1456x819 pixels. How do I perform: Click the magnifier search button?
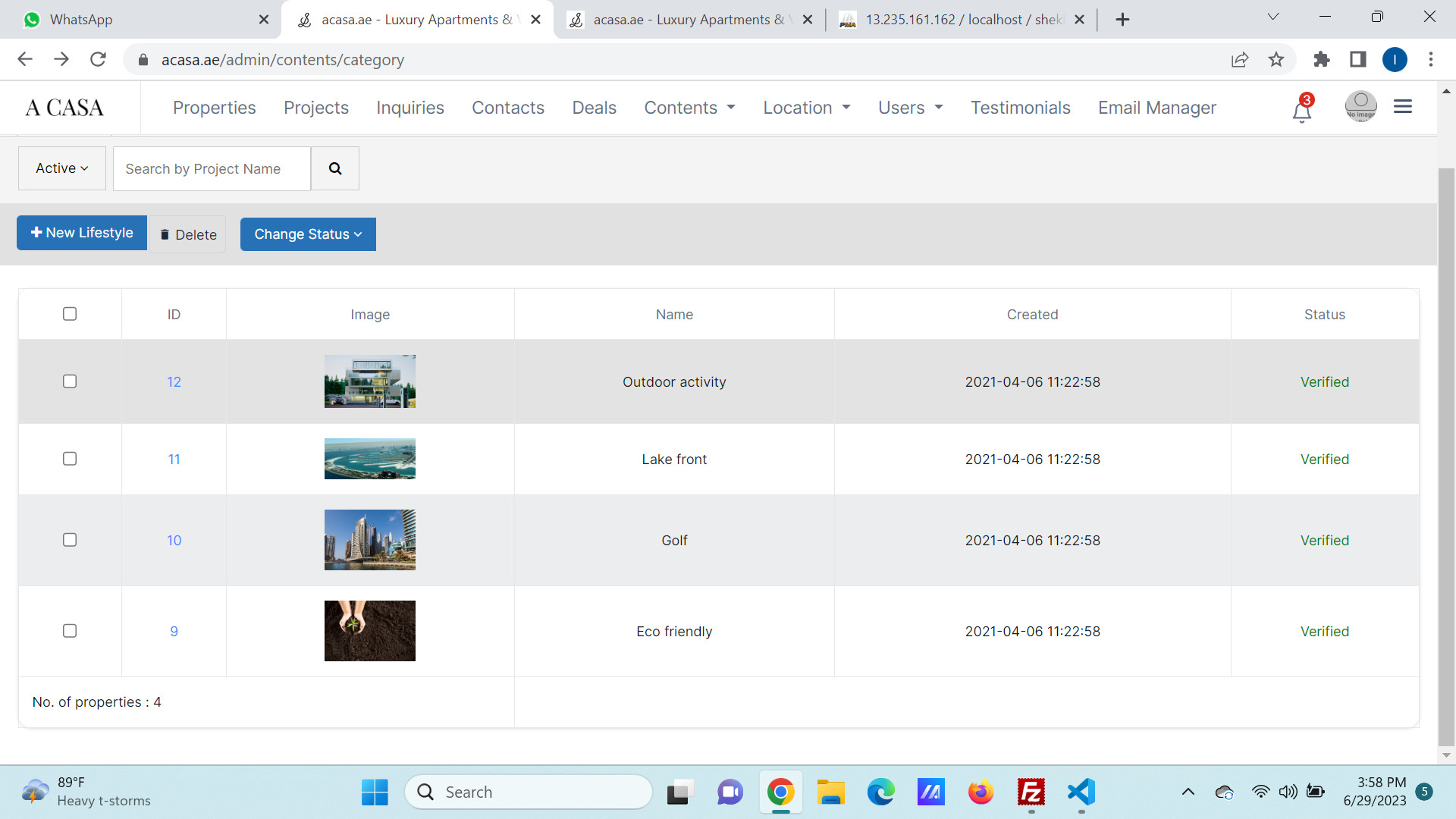(334, 168)
